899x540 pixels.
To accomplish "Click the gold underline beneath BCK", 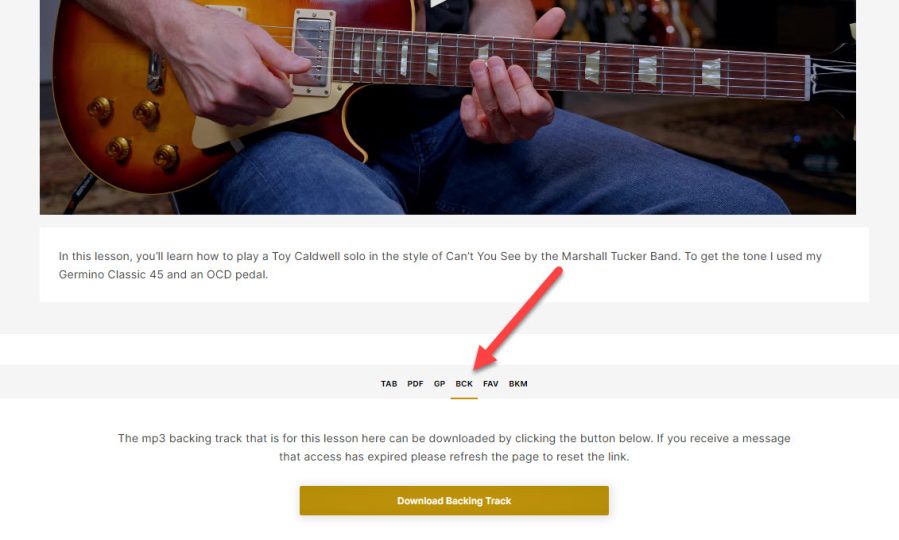I will coord(464,398).
